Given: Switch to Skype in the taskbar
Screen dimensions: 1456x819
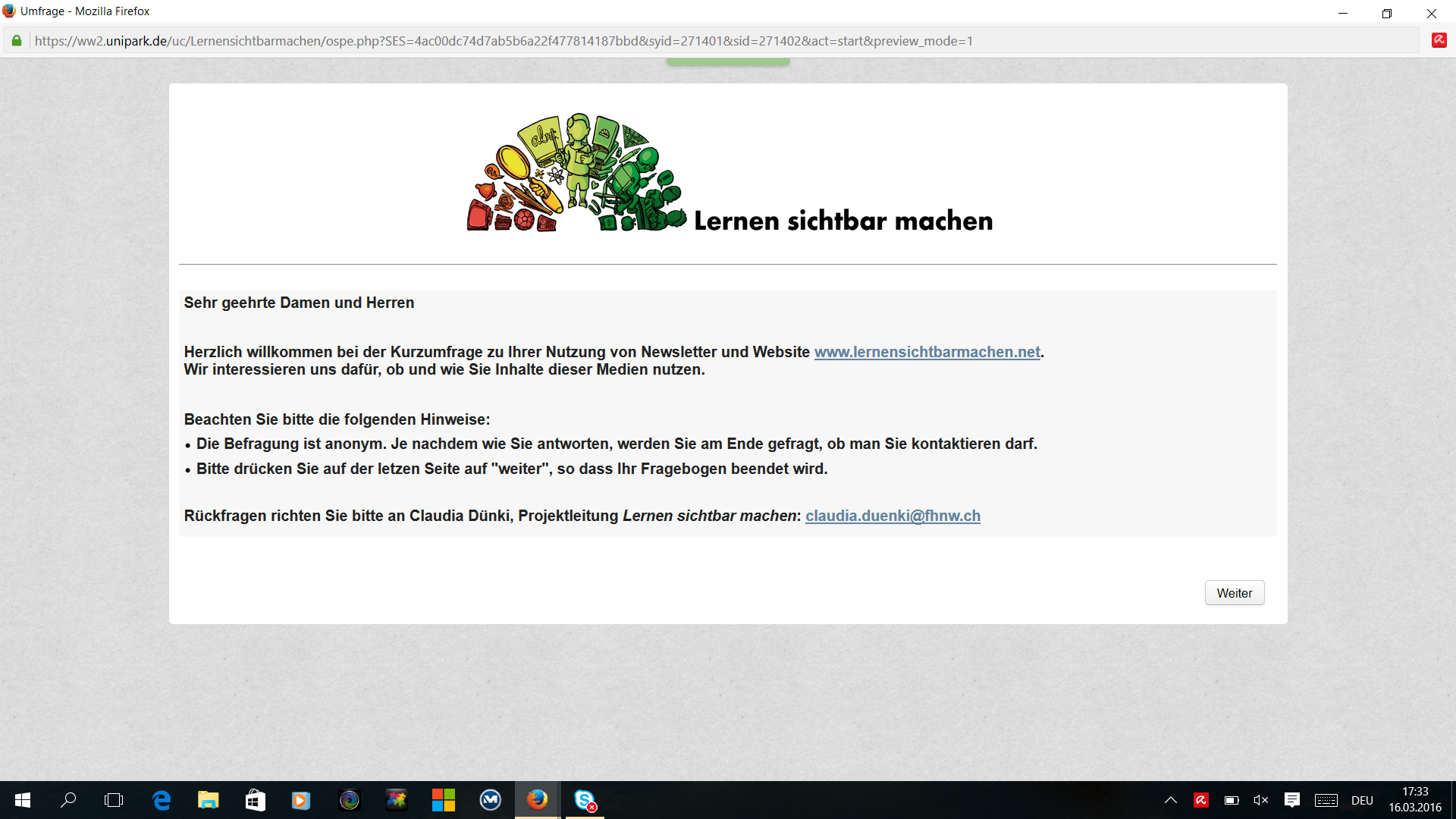Looking at the screenshot, I should (585, 800).
